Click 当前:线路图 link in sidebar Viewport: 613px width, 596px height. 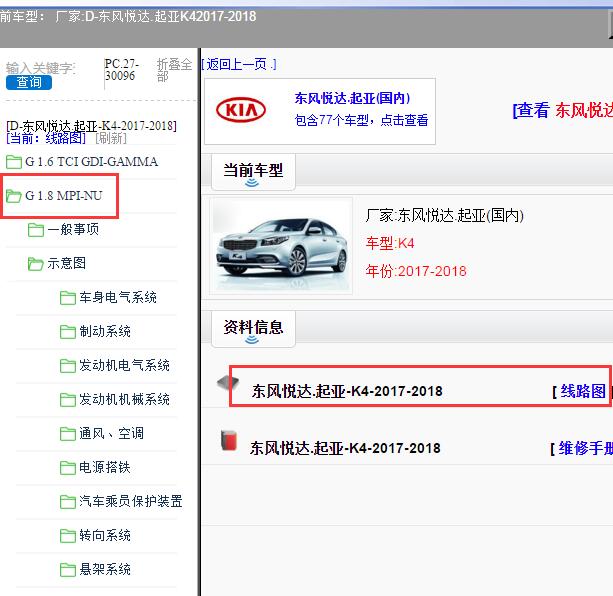point(46,138)
